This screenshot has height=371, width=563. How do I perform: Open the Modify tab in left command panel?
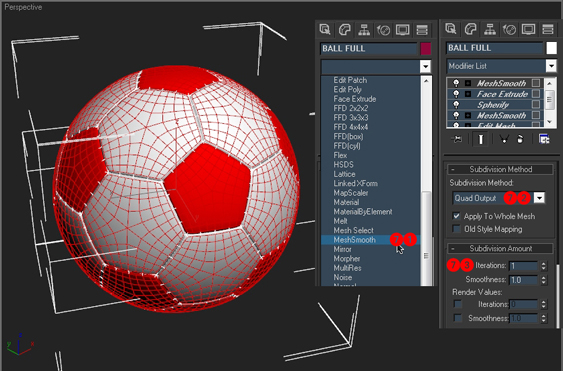(x=345, y=29)
